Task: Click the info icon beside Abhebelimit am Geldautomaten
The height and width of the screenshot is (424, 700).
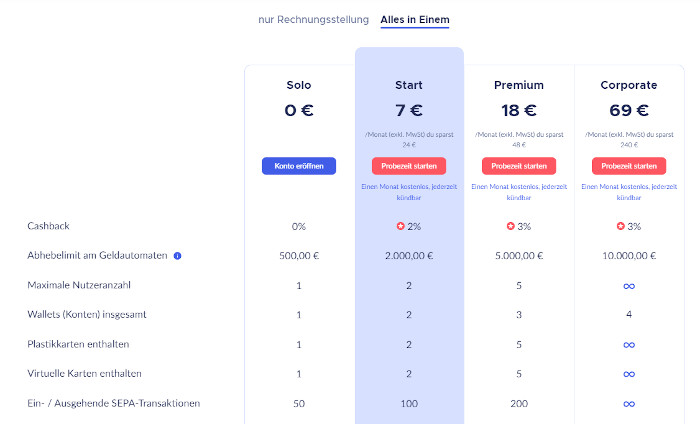Action: 177,256
